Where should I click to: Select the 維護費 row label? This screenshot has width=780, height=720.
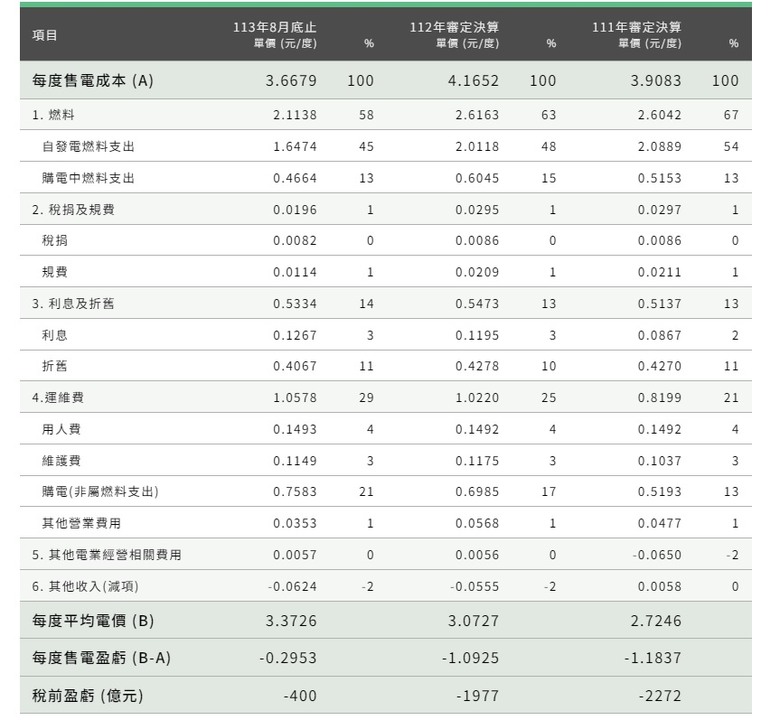(x=61, y=461)
